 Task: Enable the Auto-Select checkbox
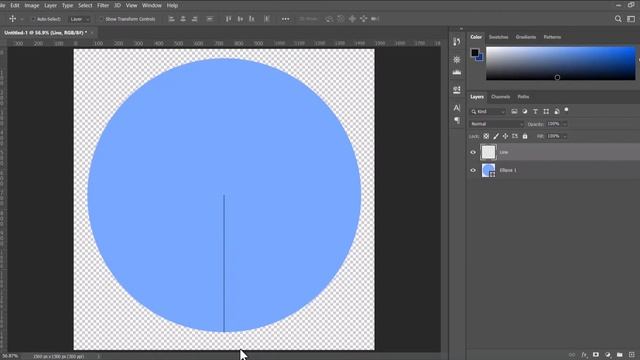[x=33, y=19]
